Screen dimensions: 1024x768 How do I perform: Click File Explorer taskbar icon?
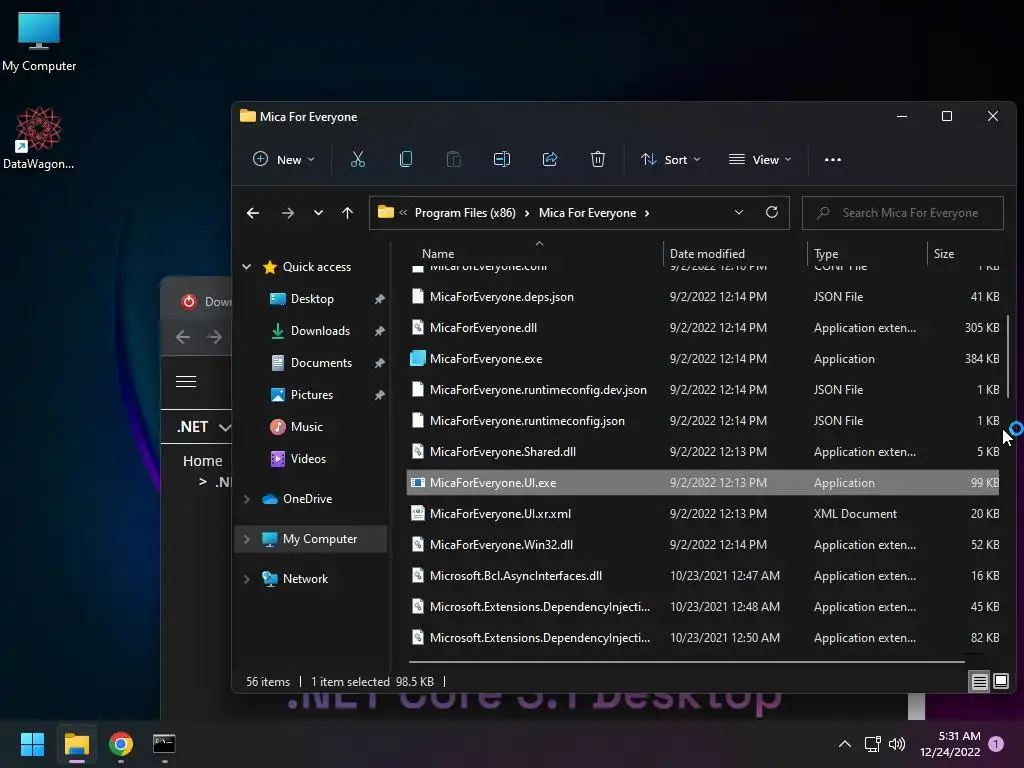(77, 744)
